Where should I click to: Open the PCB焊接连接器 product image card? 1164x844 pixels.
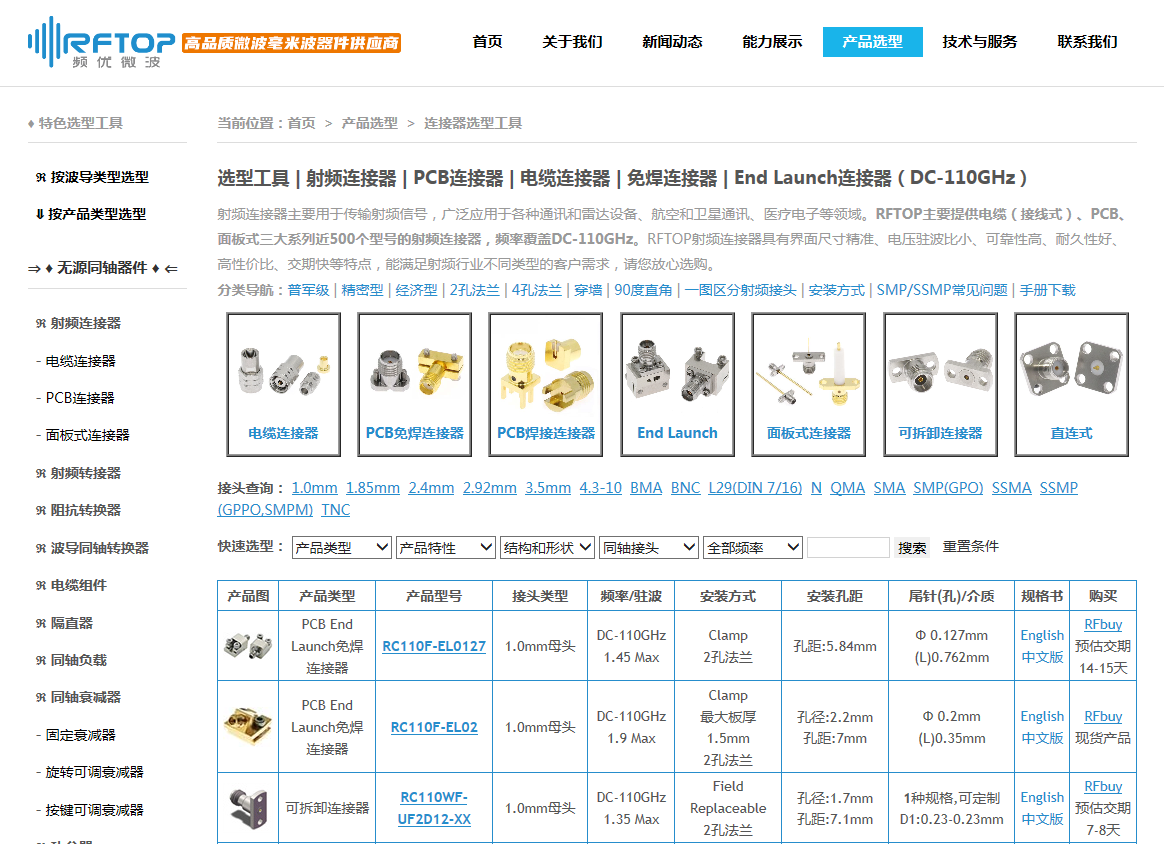tap(546, 385)
